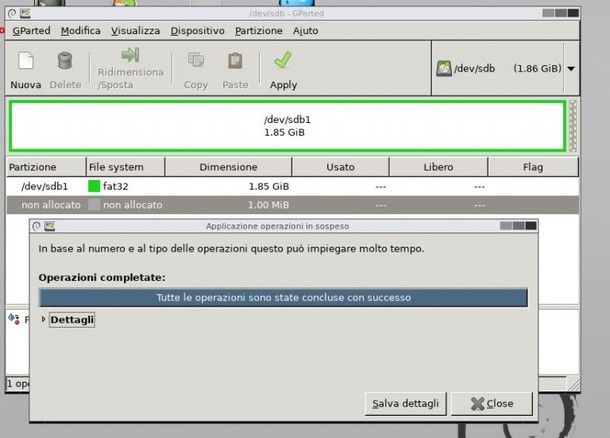Click the 1.85 GiB size cell
Viewport: 610px width, 438px height.
click(x=269, y=187)
